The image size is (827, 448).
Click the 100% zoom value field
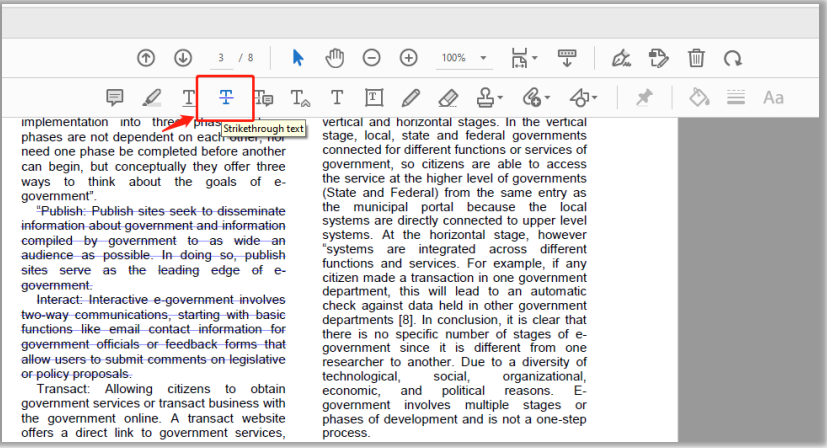[454, 58]
